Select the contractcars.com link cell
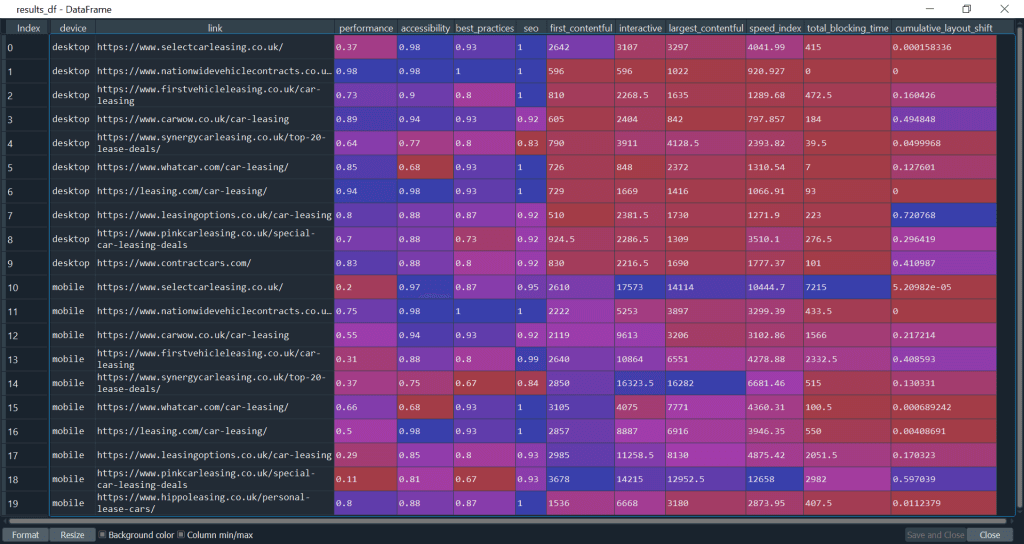 tap(215, 263)
